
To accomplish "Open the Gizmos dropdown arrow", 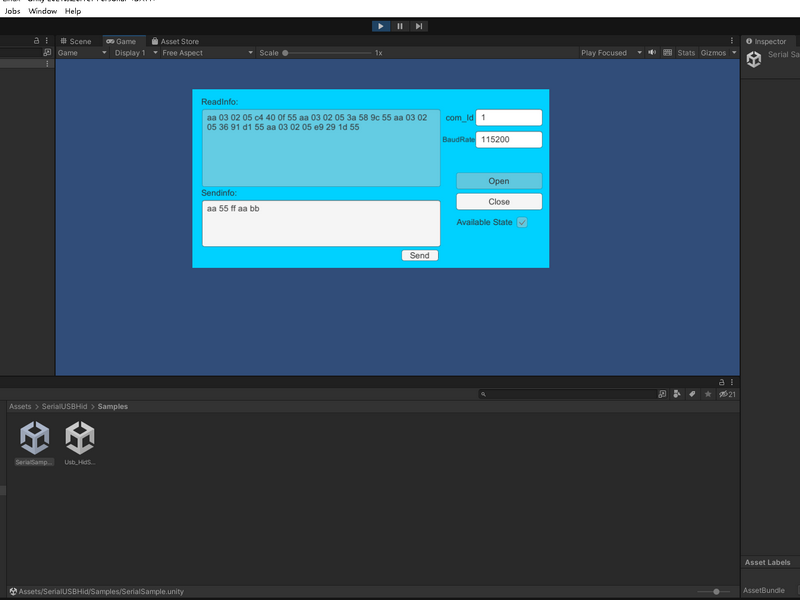I will point(734,53).
